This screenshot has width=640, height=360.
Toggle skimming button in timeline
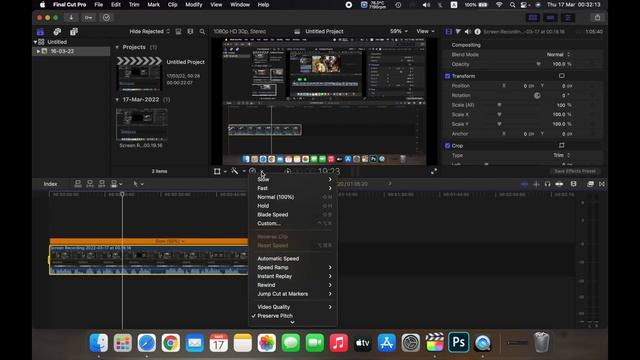[x=524, y=184]
